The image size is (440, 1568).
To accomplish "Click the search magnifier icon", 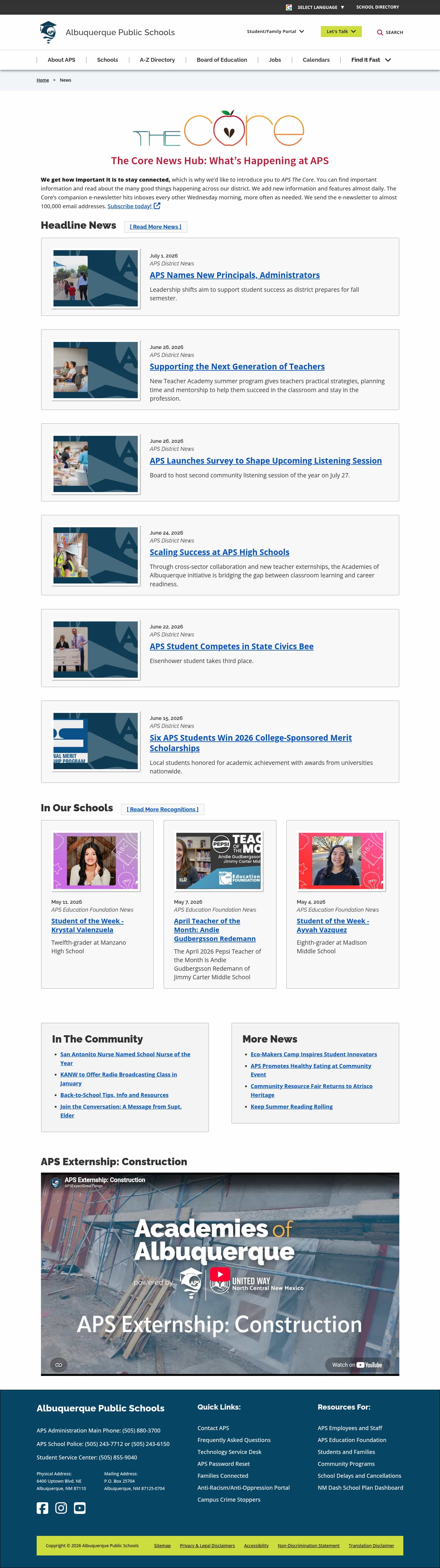I will 380,32.
